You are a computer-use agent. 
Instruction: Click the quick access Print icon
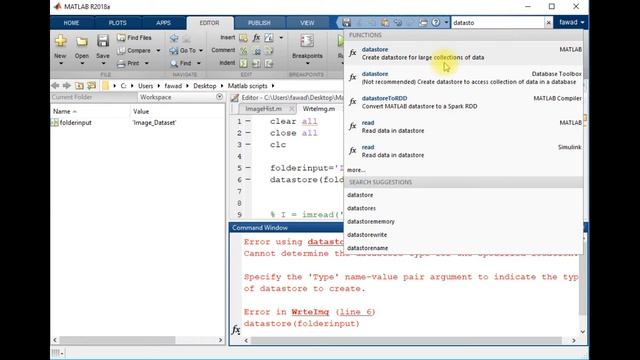(x=423, y=22)
